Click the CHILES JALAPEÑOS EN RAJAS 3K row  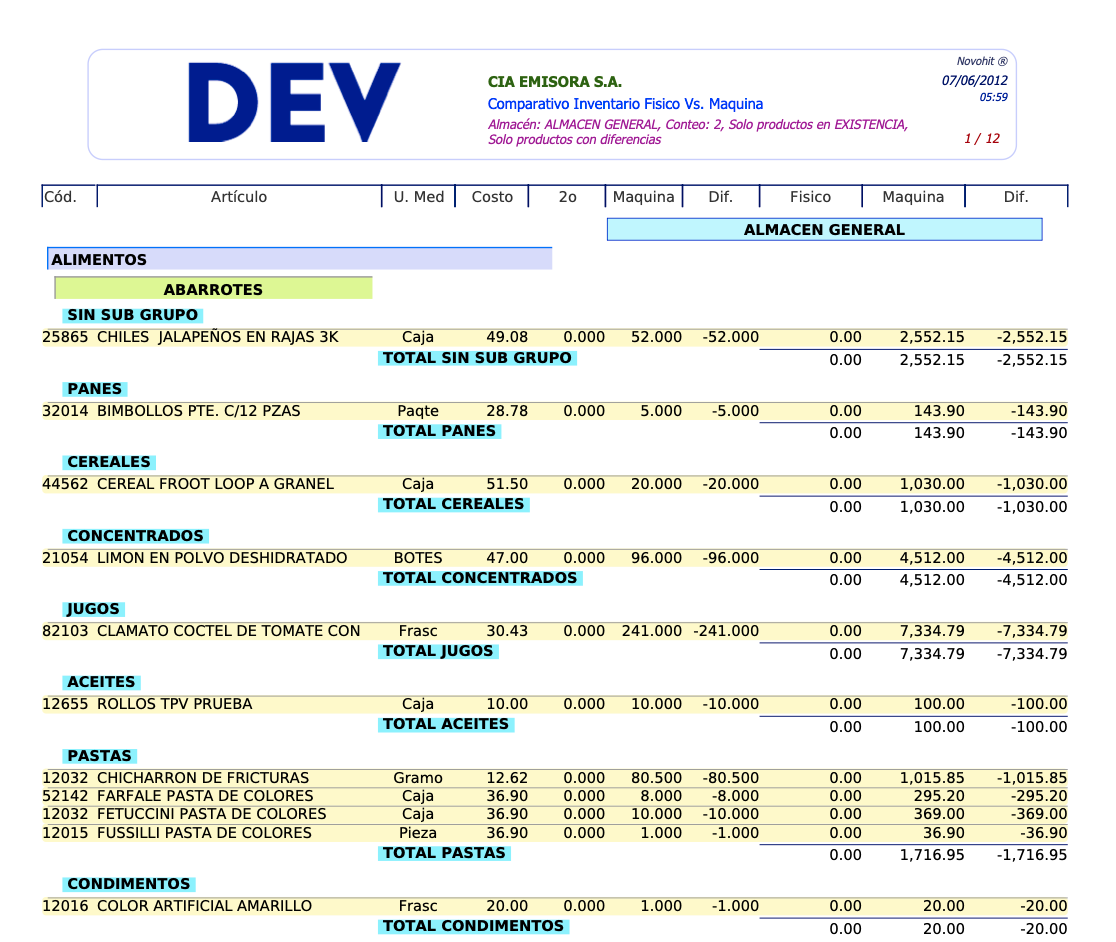point(217,338)
